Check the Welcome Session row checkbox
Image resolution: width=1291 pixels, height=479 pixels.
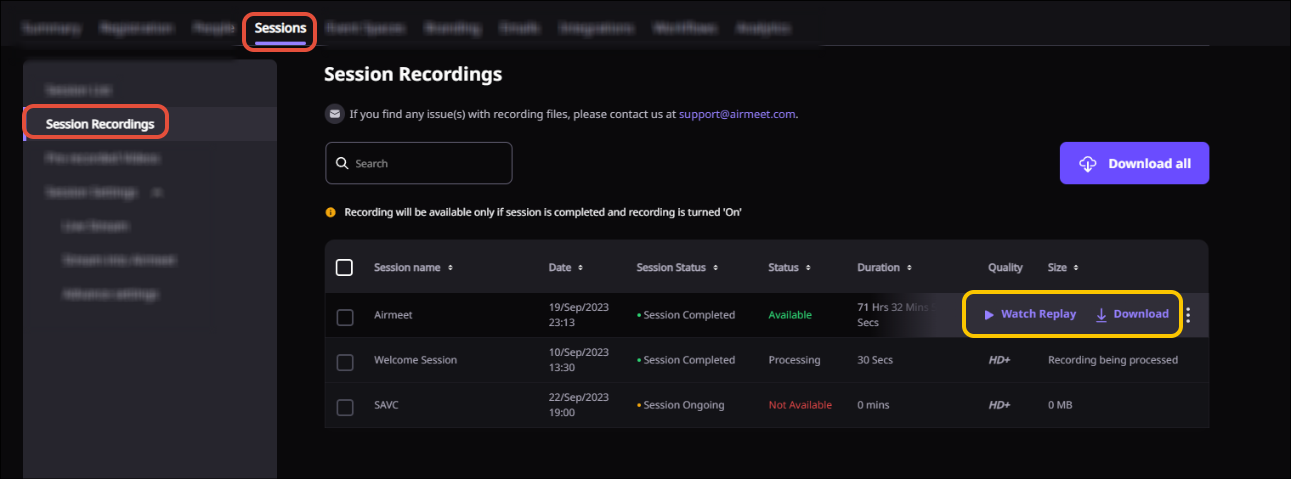[x=345, y=362]
